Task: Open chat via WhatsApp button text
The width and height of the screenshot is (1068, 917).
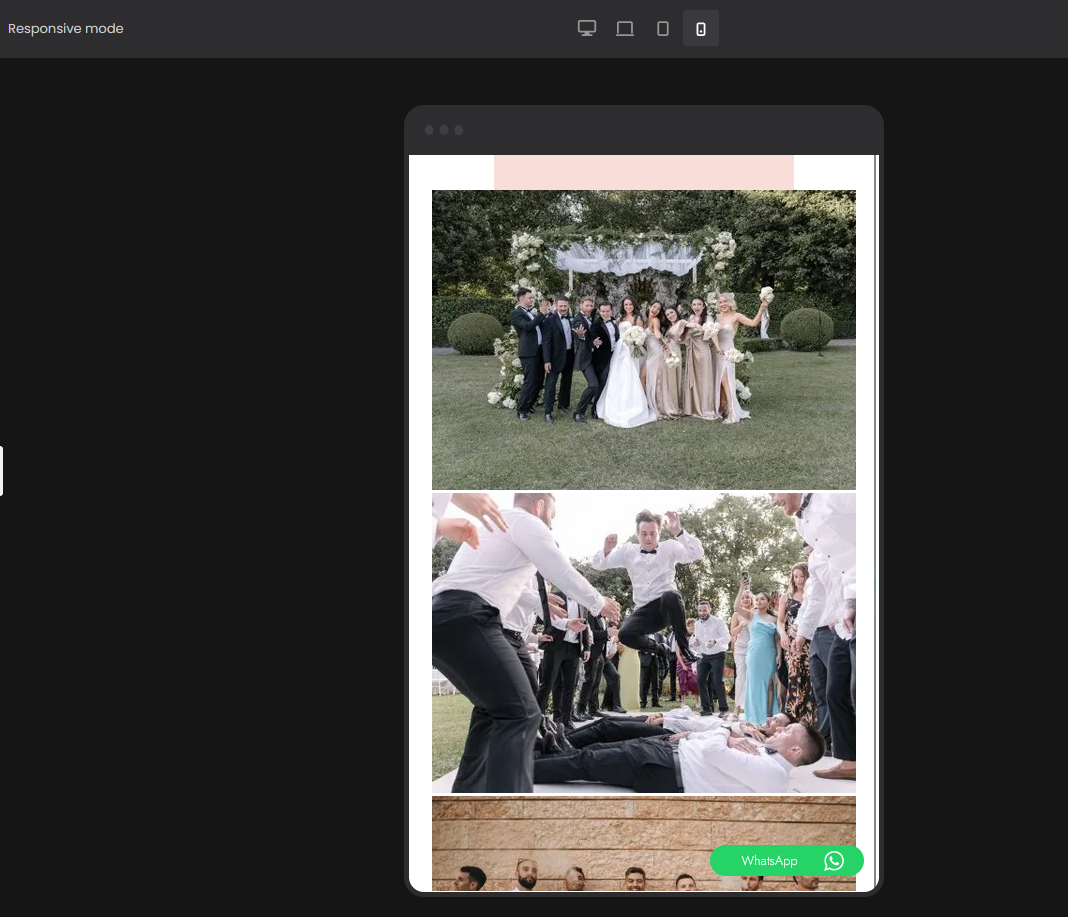Action: pyautogui.click(x=769, y=861)
